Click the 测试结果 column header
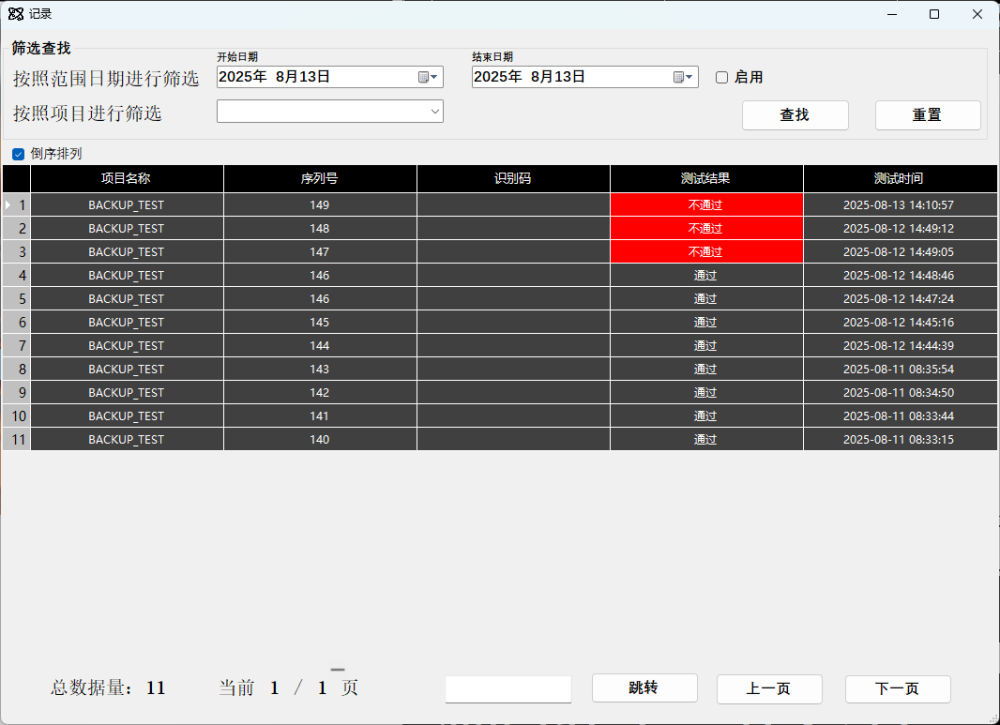 pyautogui.click(x=705, y=179)
